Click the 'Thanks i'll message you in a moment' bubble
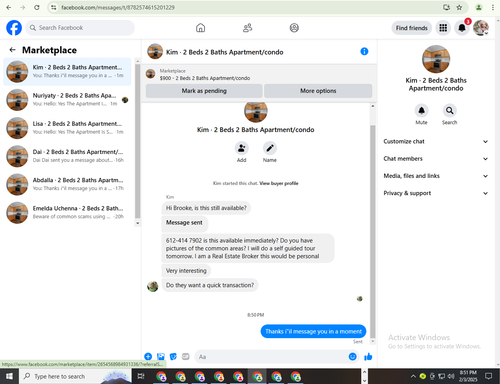Viewport: 500px width, 384px height. [313, 331]
